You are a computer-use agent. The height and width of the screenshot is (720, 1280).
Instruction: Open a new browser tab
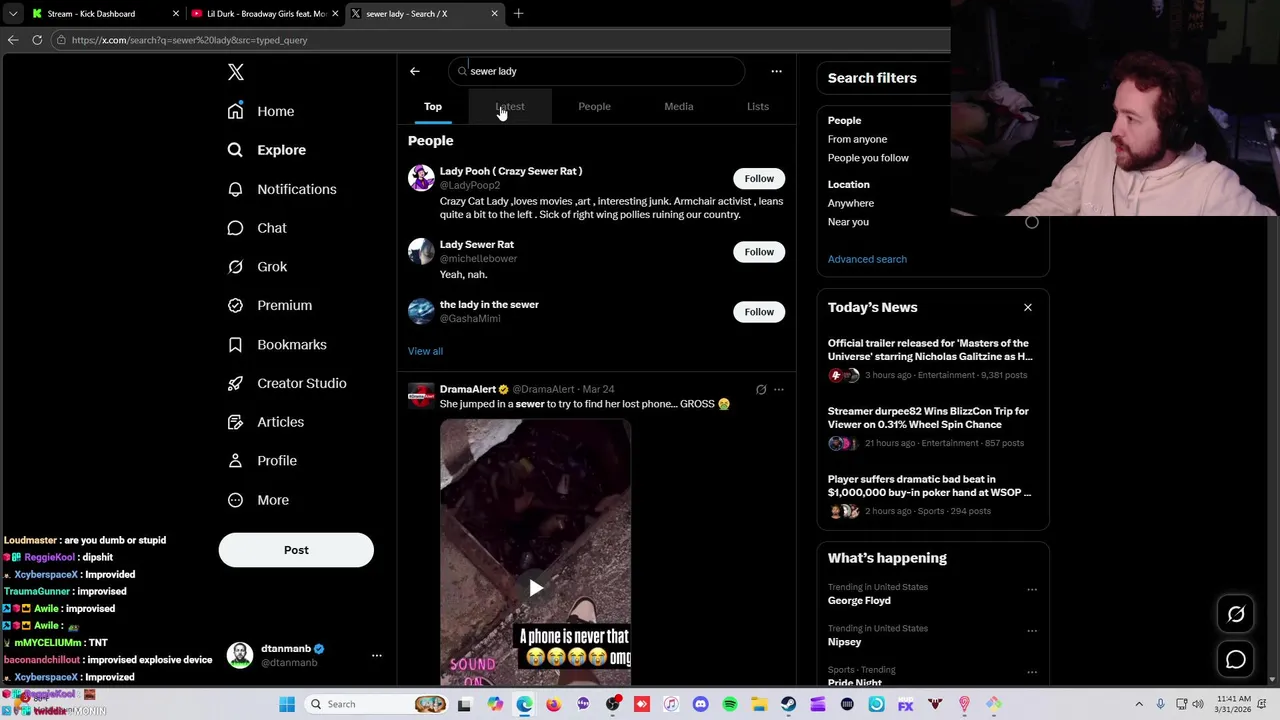(518, 14)
